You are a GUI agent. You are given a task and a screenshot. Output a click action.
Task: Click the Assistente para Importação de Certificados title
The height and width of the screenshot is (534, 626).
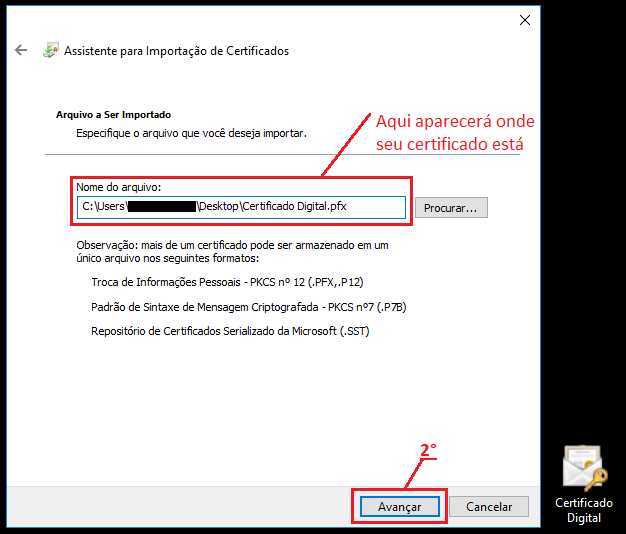176,51
